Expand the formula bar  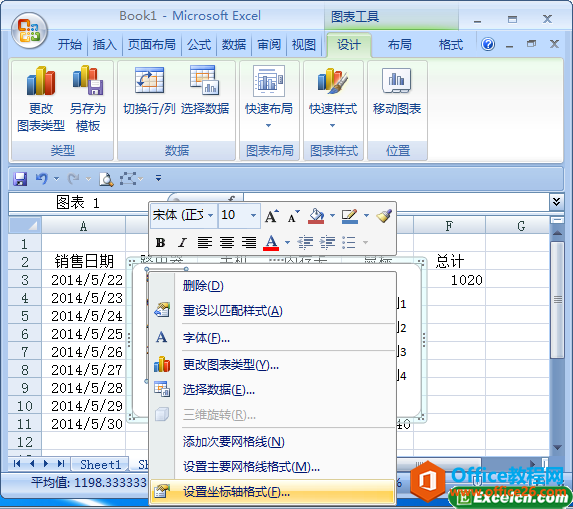coord(556,202)
